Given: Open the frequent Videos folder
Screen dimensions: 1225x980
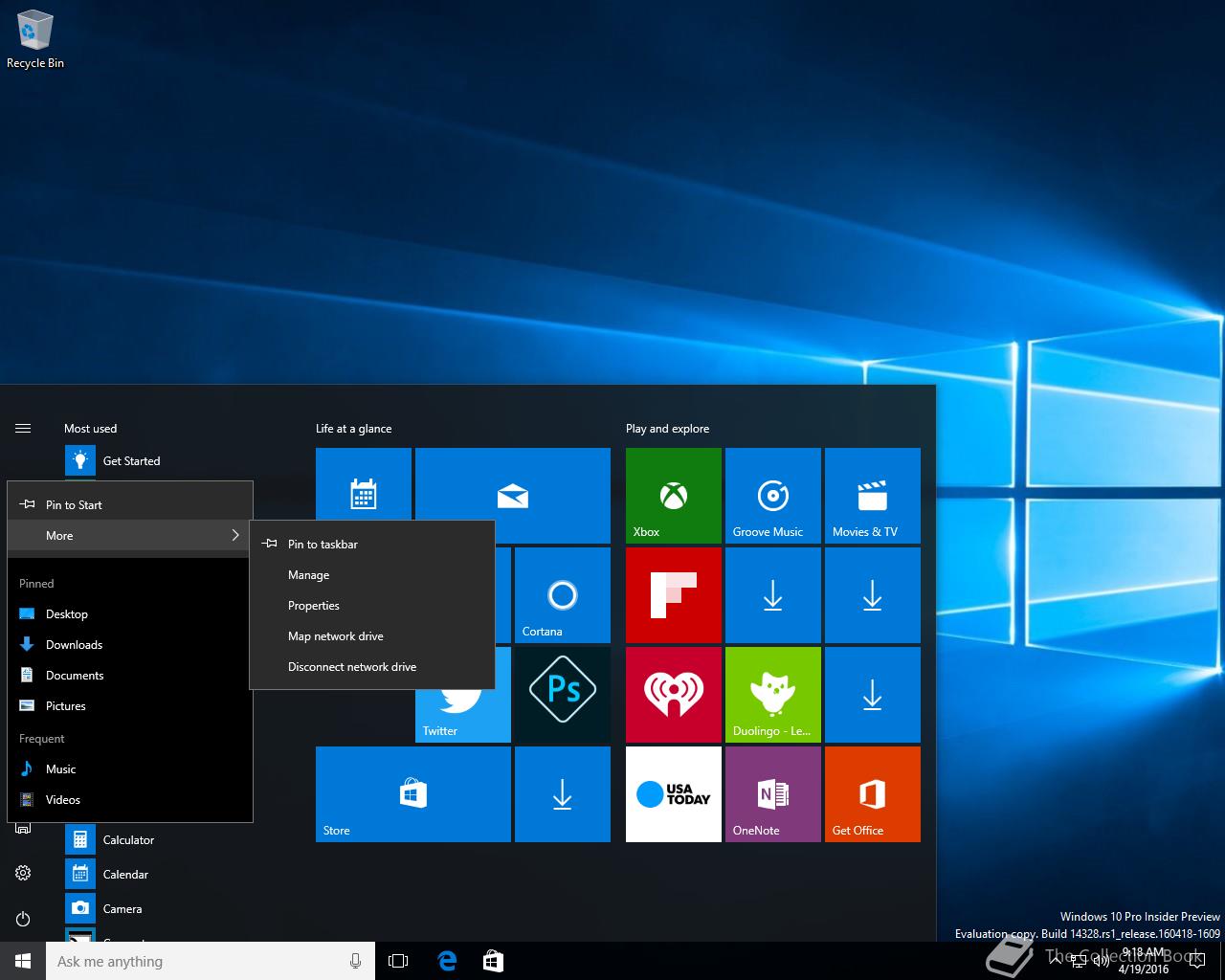Looking at the screenshot, I should pos(130,800).
